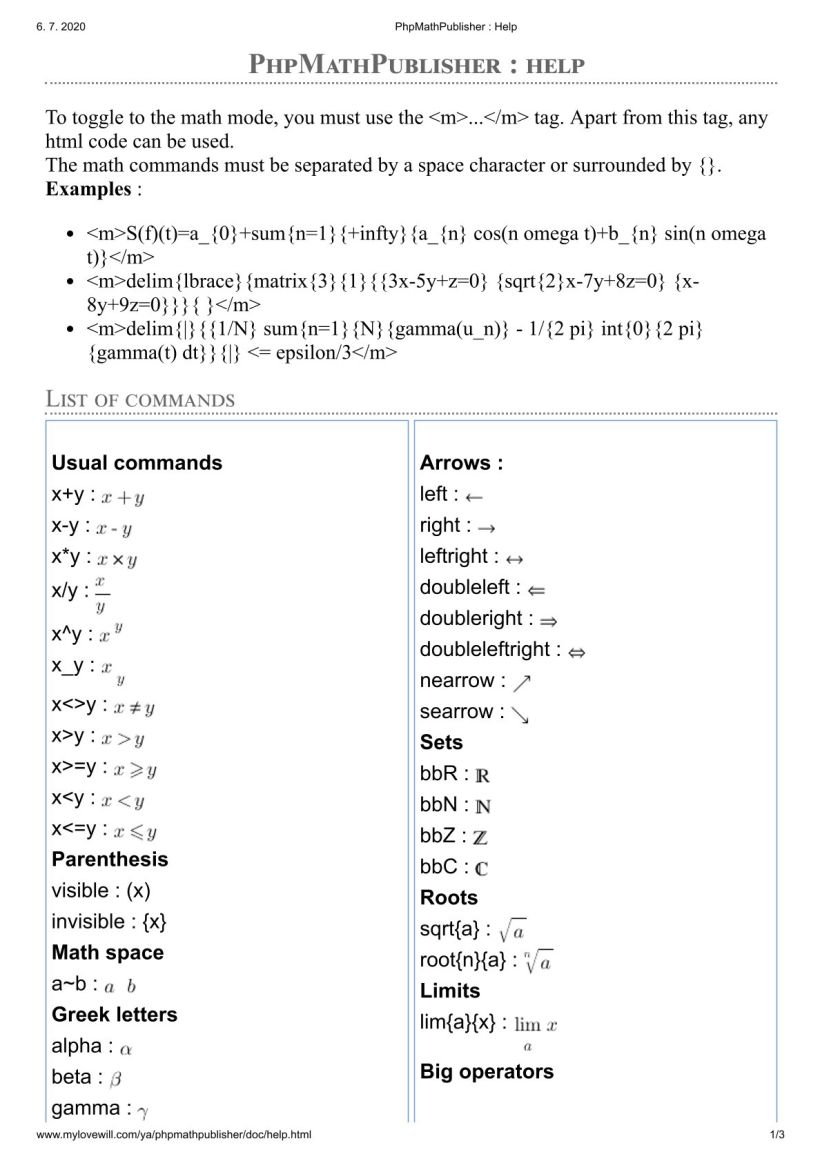Select the rendered alpha Greek letter

(x=126, y=1049)
